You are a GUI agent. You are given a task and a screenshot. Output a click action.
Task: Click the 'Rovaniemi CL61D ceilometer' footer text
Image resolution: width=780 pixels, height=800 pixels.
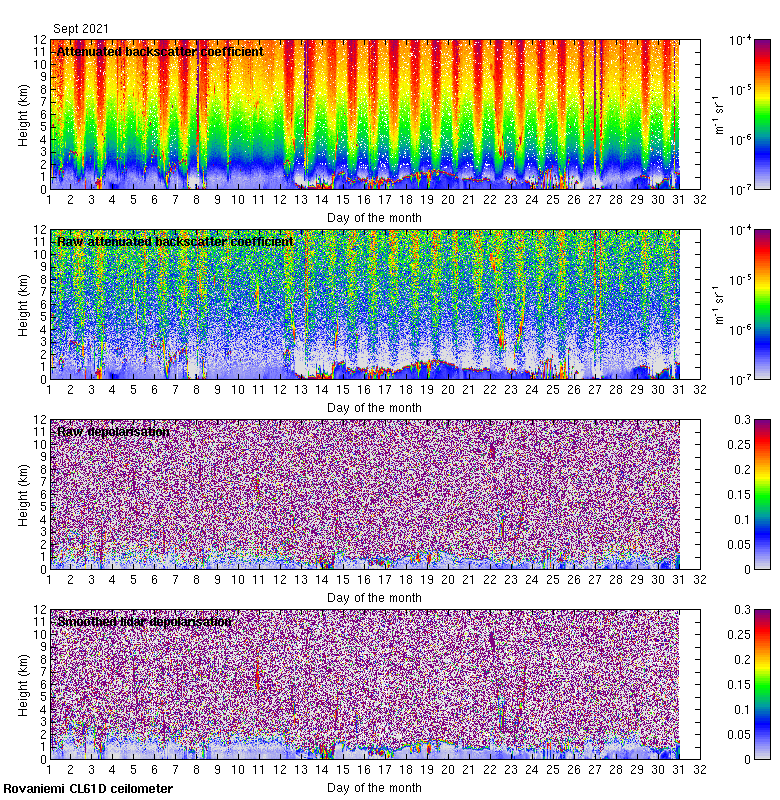point(88,789)
